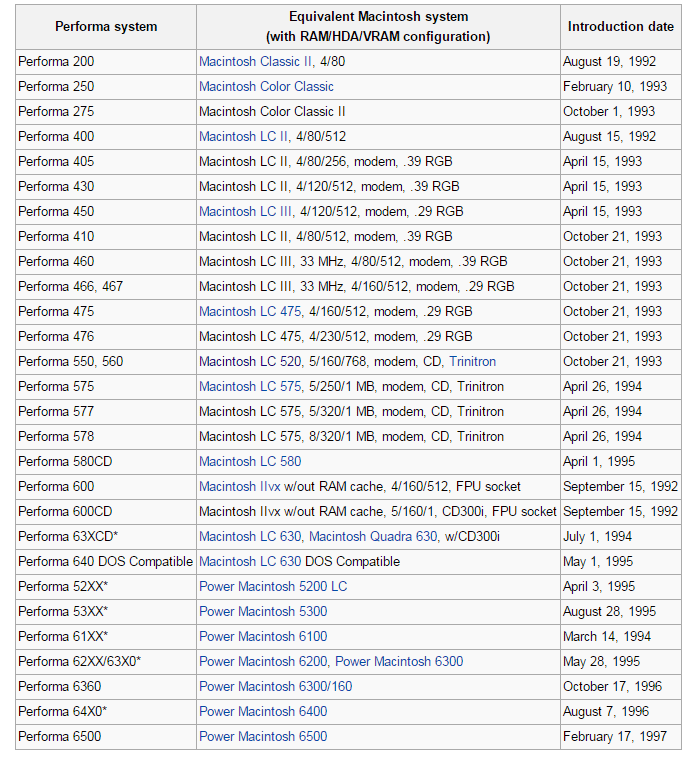Open the Macintosh Quadra 630 link
This screenshot has height=759, width=693.
click(373, 537)
